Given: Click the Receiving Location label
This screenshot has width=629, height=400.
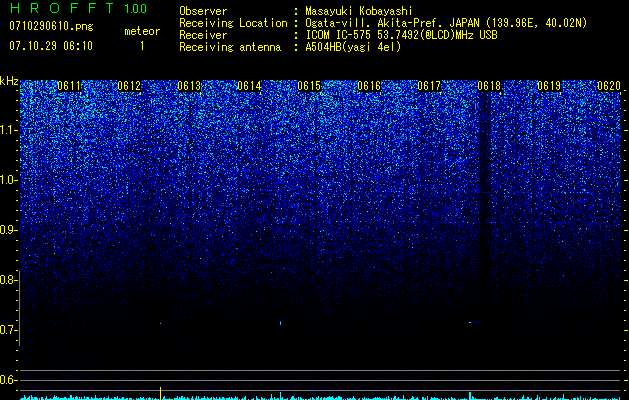Looking at the screenshot, I should click(x=233, y=23).
